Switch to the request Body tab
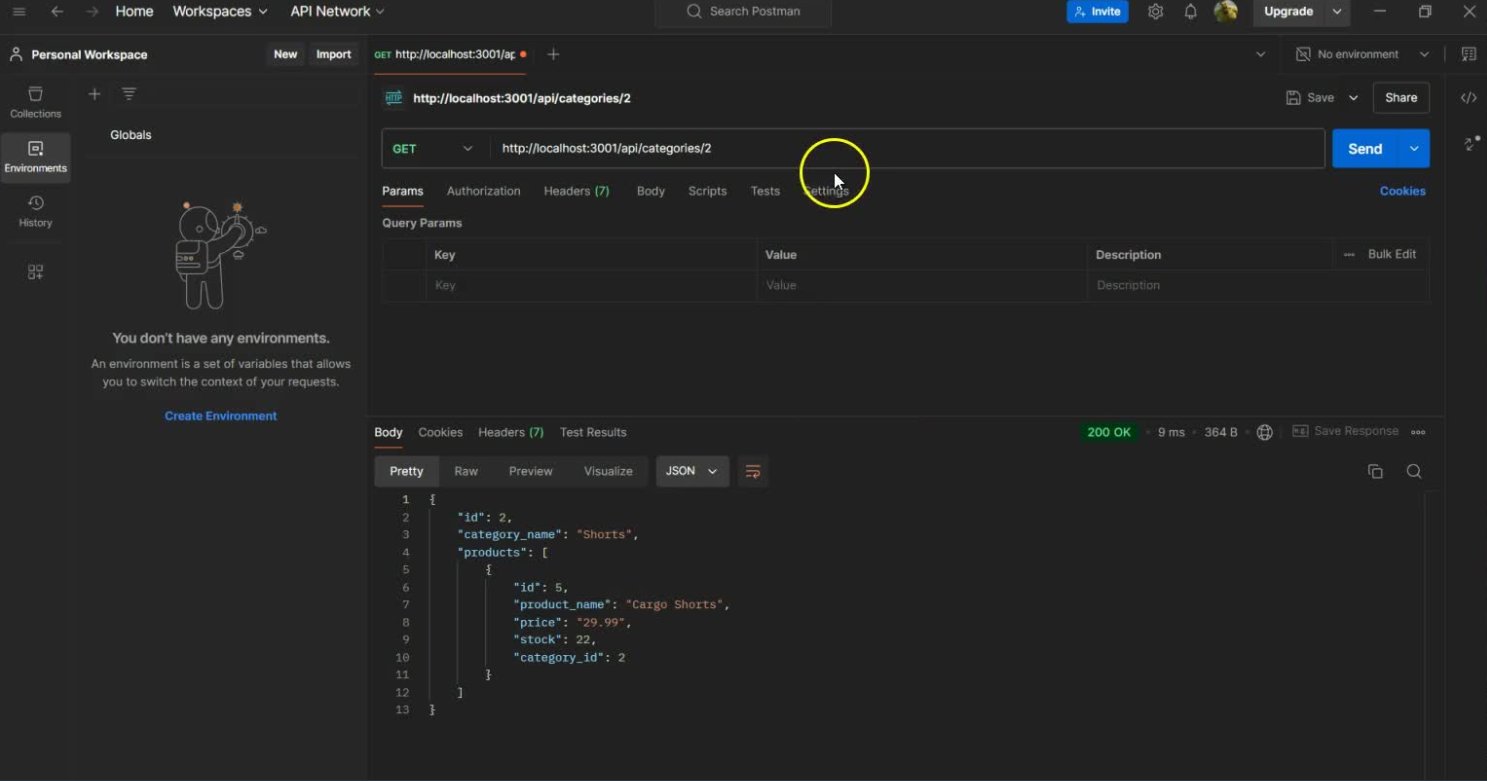The width and height of the screenshot is (1487, 781). click(651, 191)
